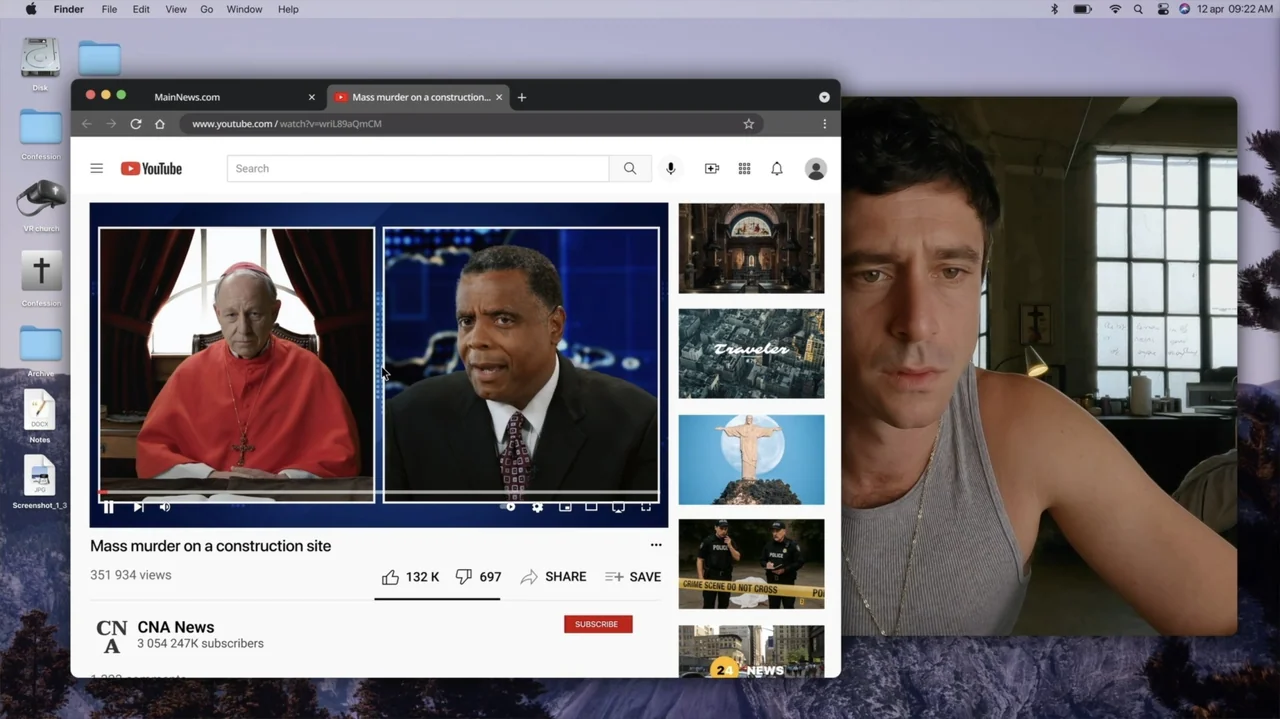
Task: Seek on the video progress bar
Action: tap(379, 493)
